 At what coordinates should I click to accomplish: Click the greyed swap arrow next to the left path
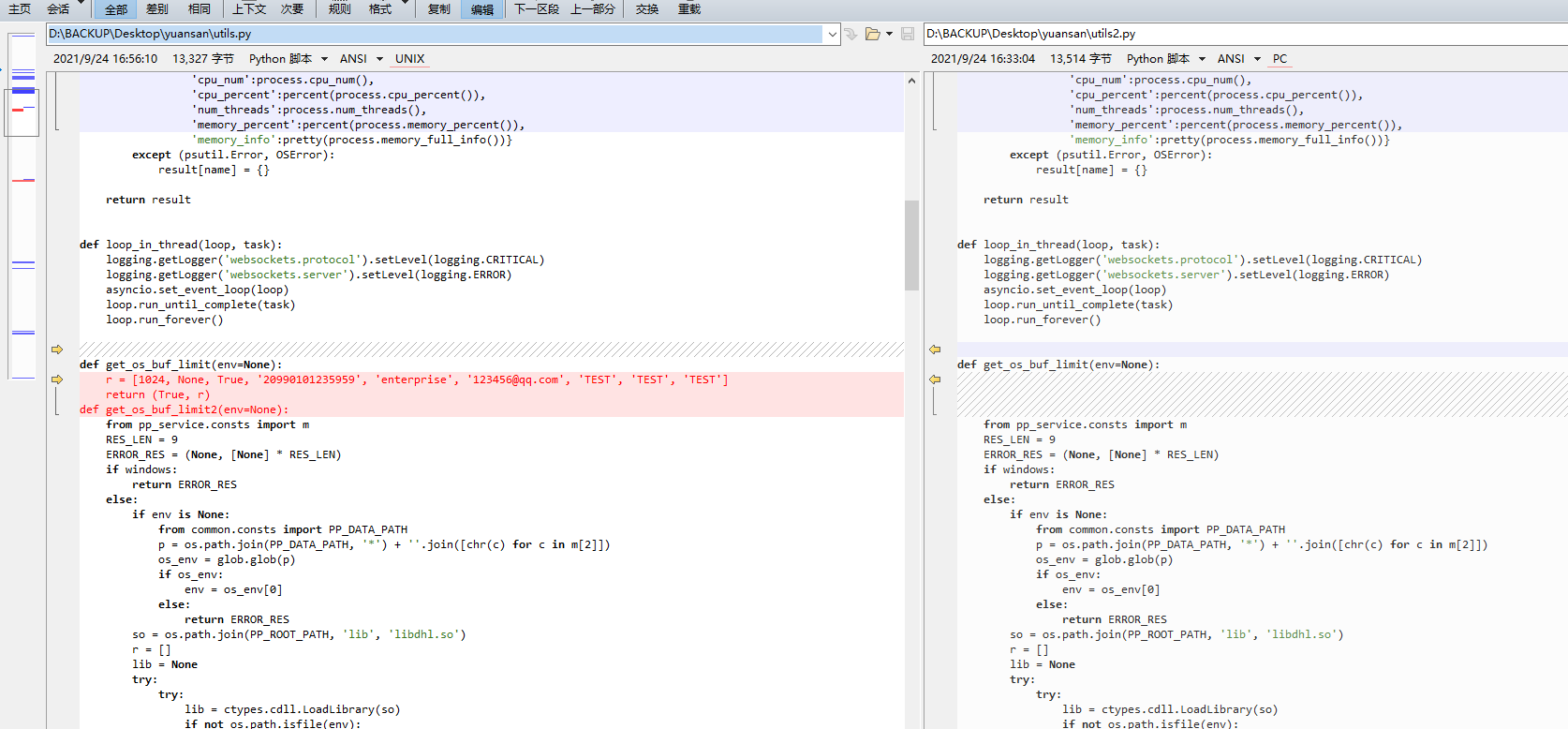tap(851, 34)
